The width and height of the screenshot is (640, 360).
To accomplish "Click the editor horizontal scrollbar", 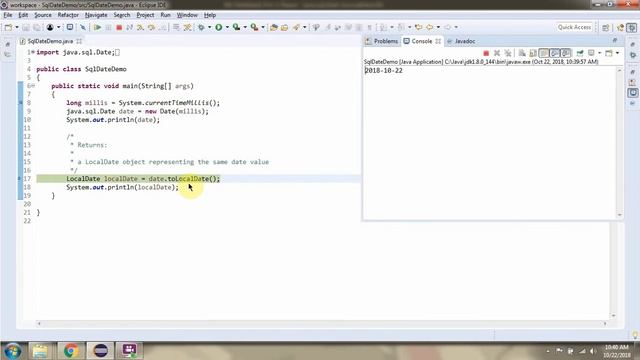I will (322, 323).
